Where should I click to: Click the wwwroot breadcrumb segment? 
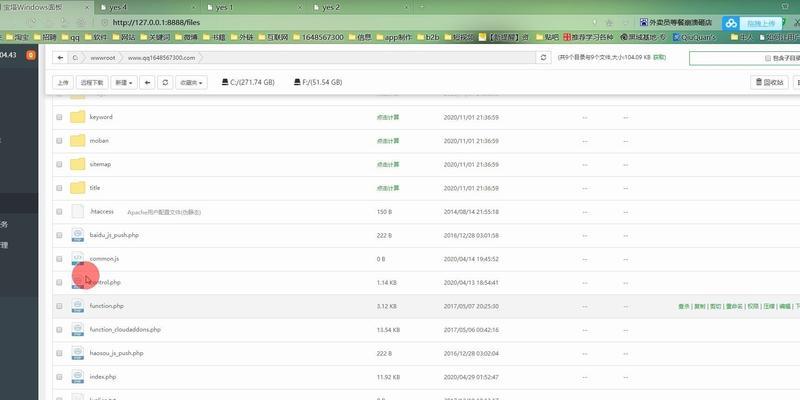[x=103, y=58]
